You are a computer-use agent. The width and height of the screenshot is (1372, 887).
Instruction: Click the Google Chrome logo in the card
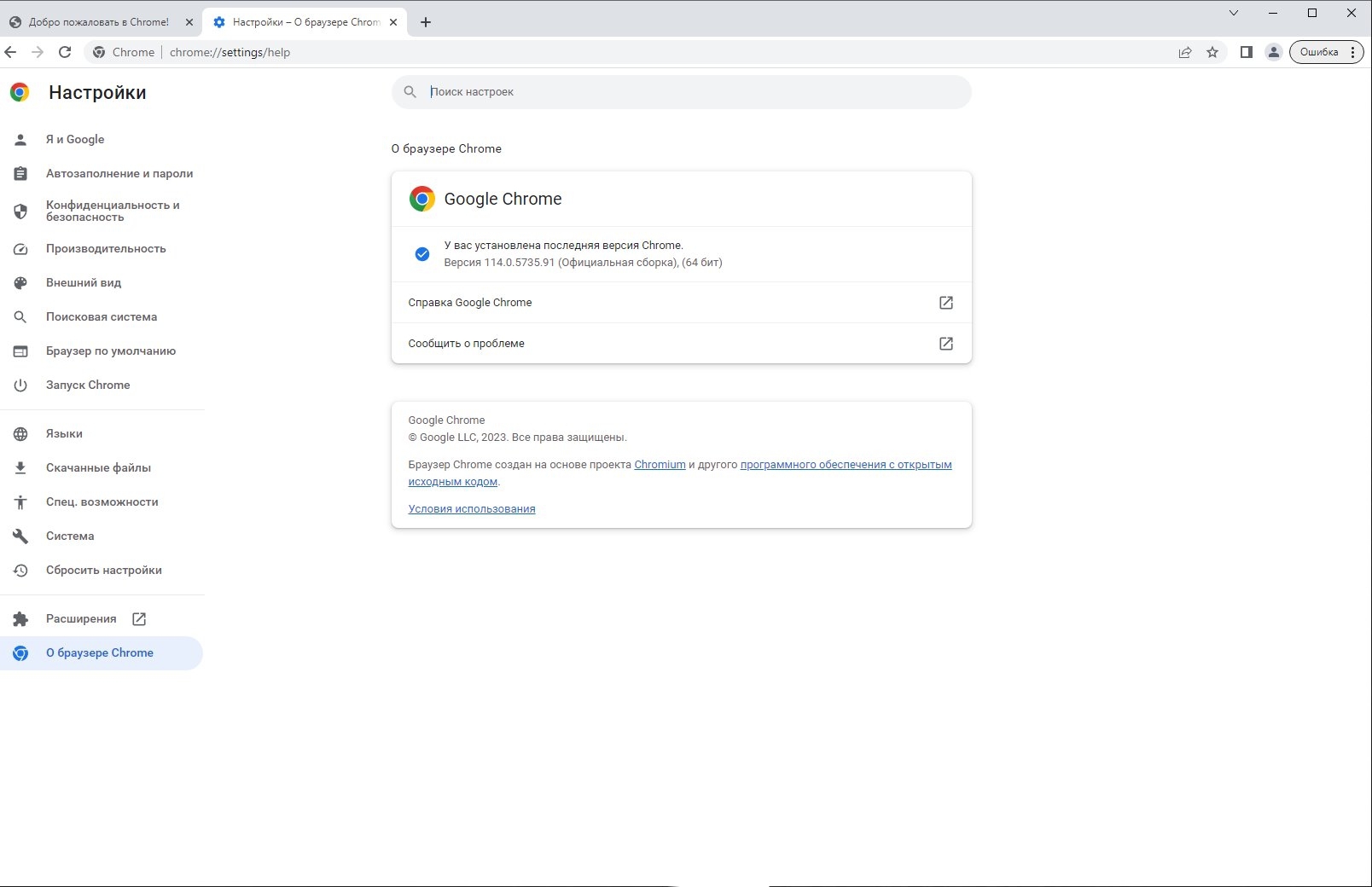pyautogui.click(x=422, y=199)
